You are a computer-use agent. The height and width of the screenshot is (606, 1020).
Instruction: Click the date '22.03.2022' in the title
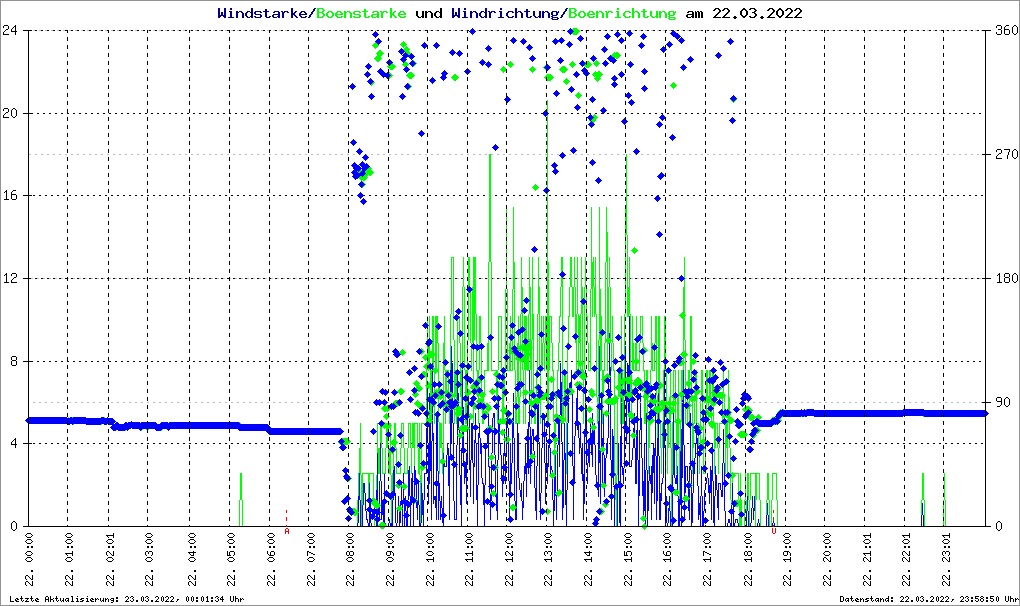coord(757,13)
